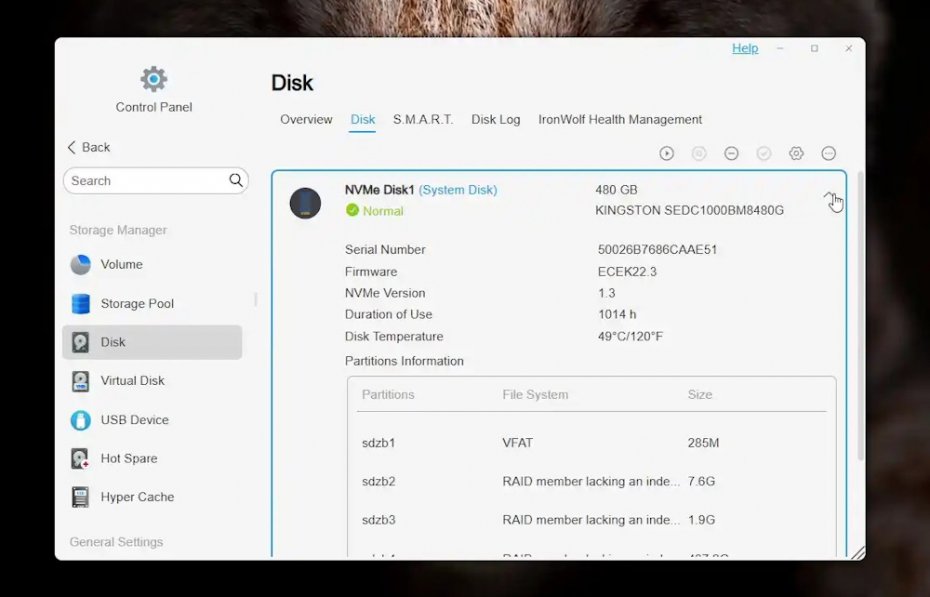Click the 1014 h duration value
Viewport: 930px width, 597px height.
pyautogui.click(x=617, y=314)
